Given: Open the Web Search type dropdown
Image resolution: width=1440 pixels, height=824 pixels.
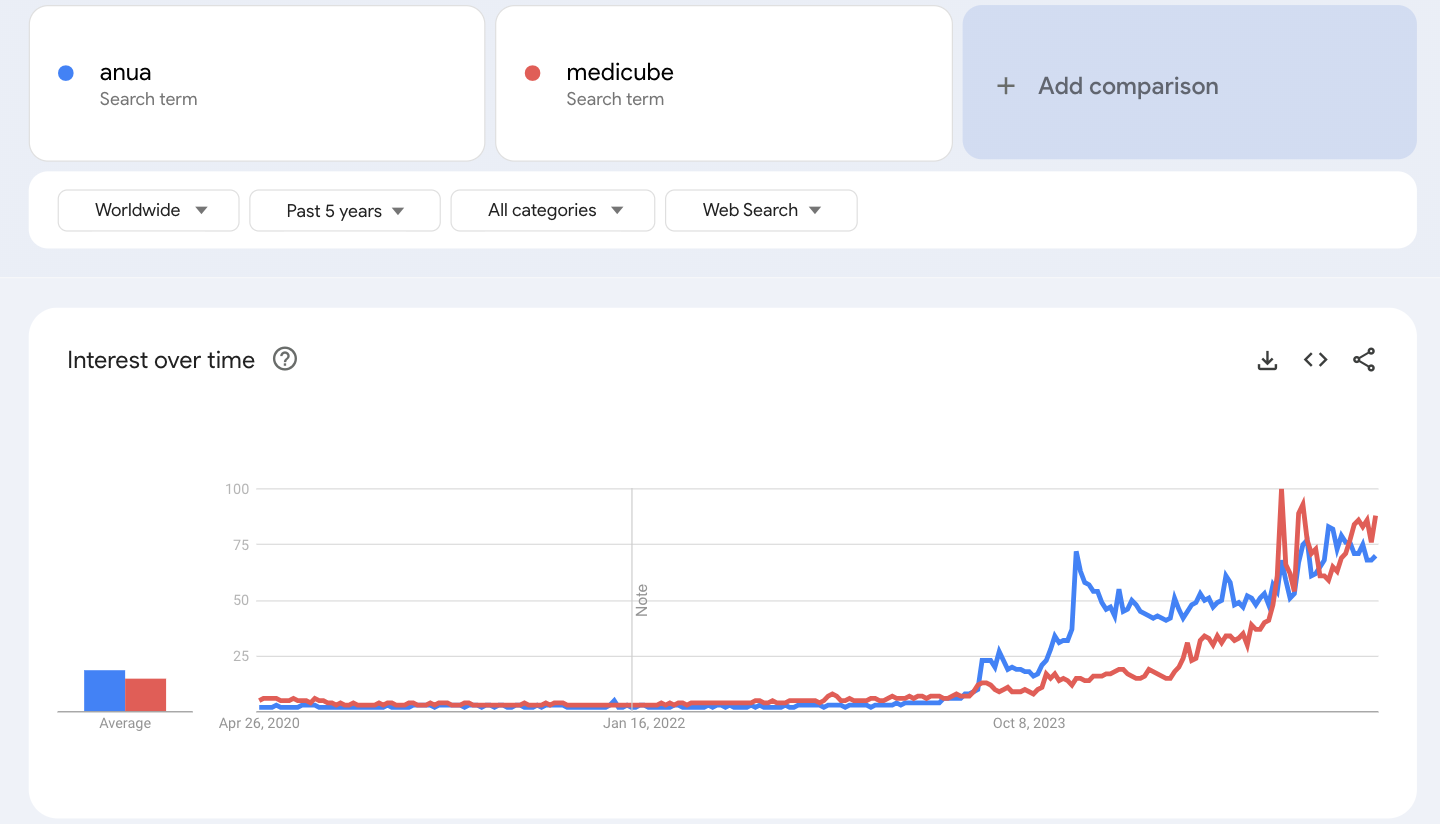Looking at the screenshot, I should [761, 210].
